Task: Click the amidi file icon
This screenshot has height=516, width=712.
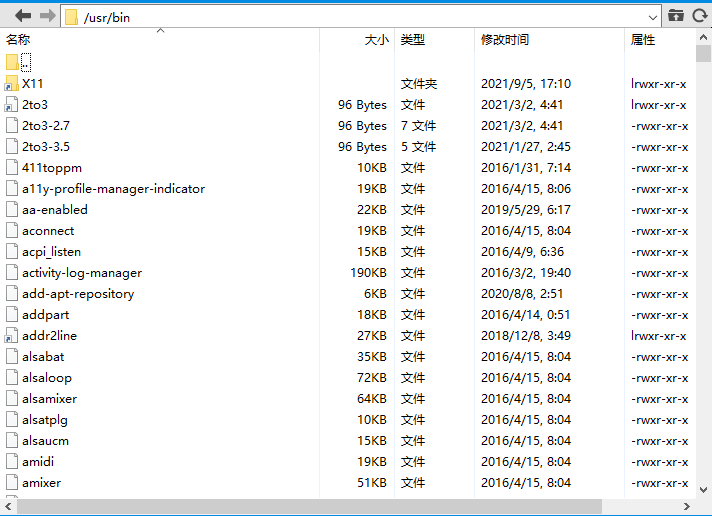Action: coord(12,461)
